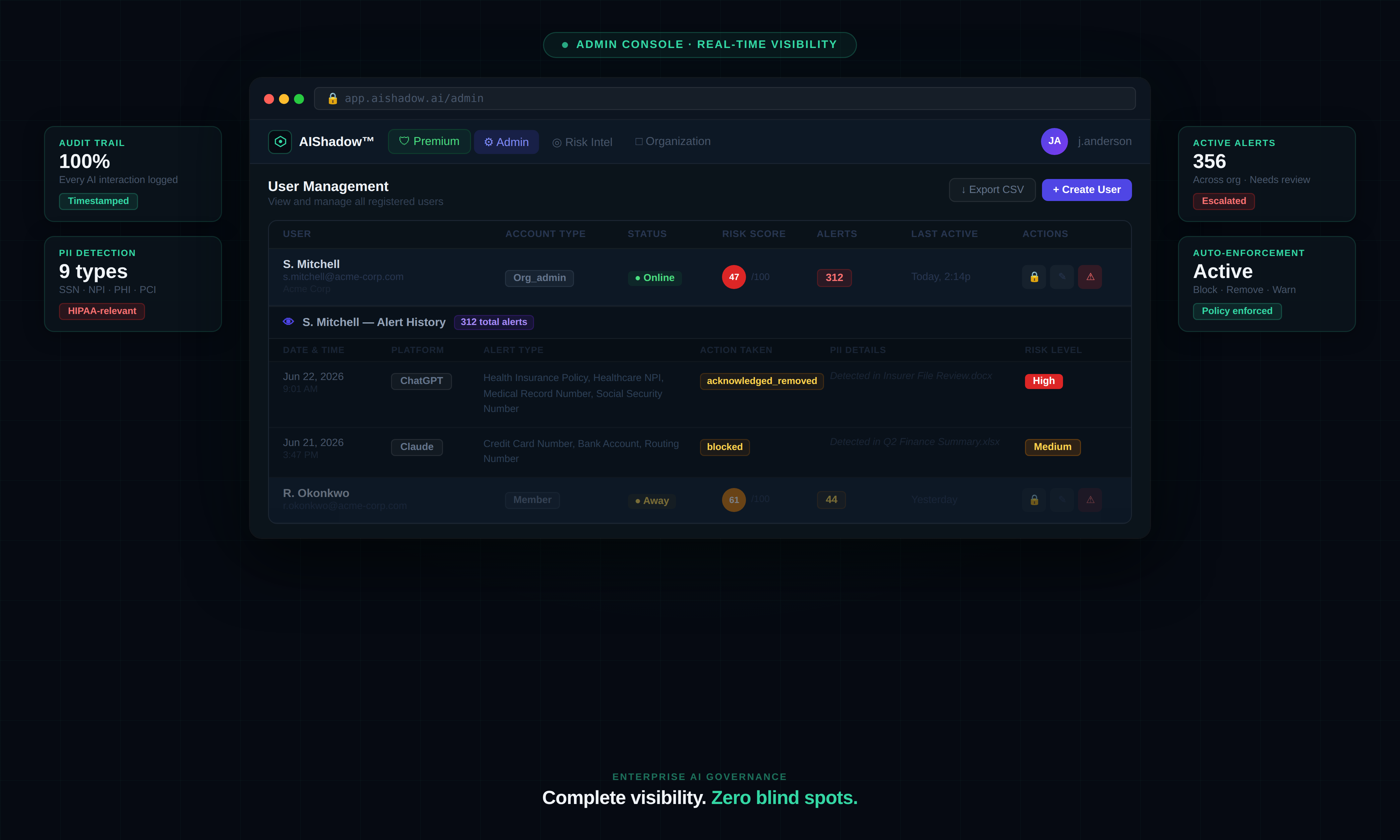Viewport: 1400px width, 840px height.
Task: Click the 44 alerts badge for R. Okonkwo
Action: point(831,500)
